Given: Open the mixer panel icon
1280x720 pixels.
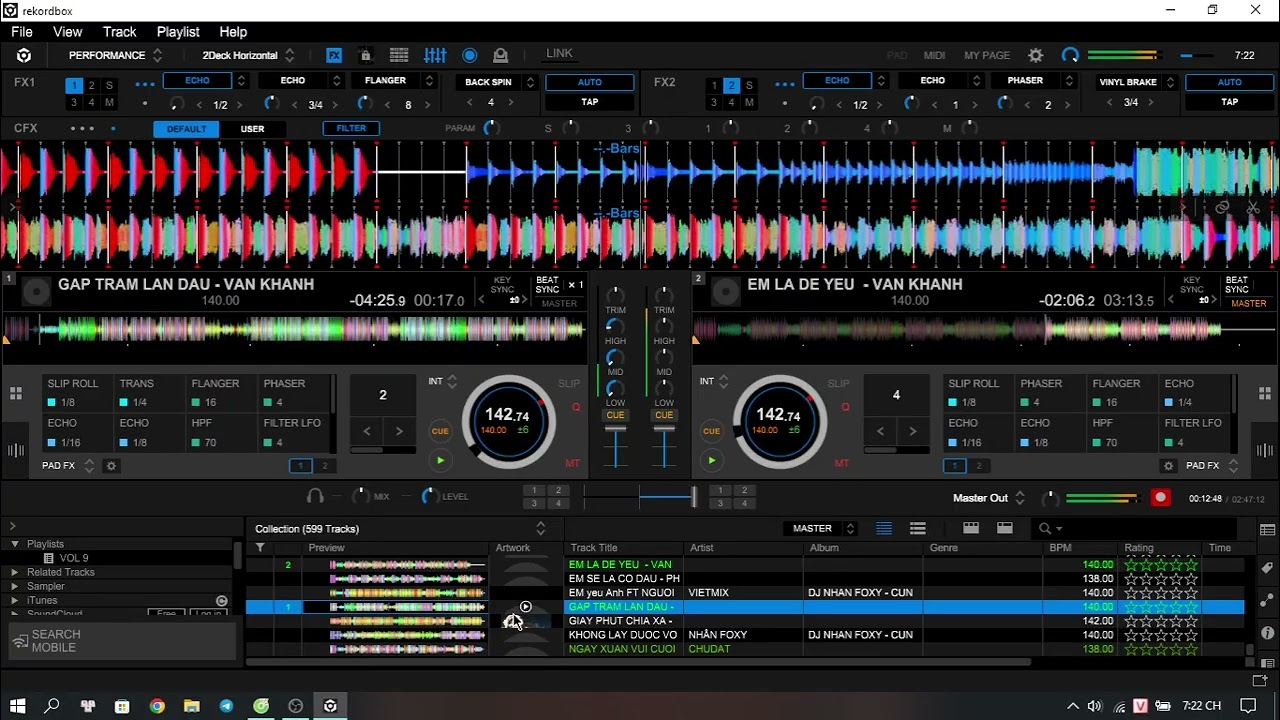Looking at the screenshot, I should (435, 56).
